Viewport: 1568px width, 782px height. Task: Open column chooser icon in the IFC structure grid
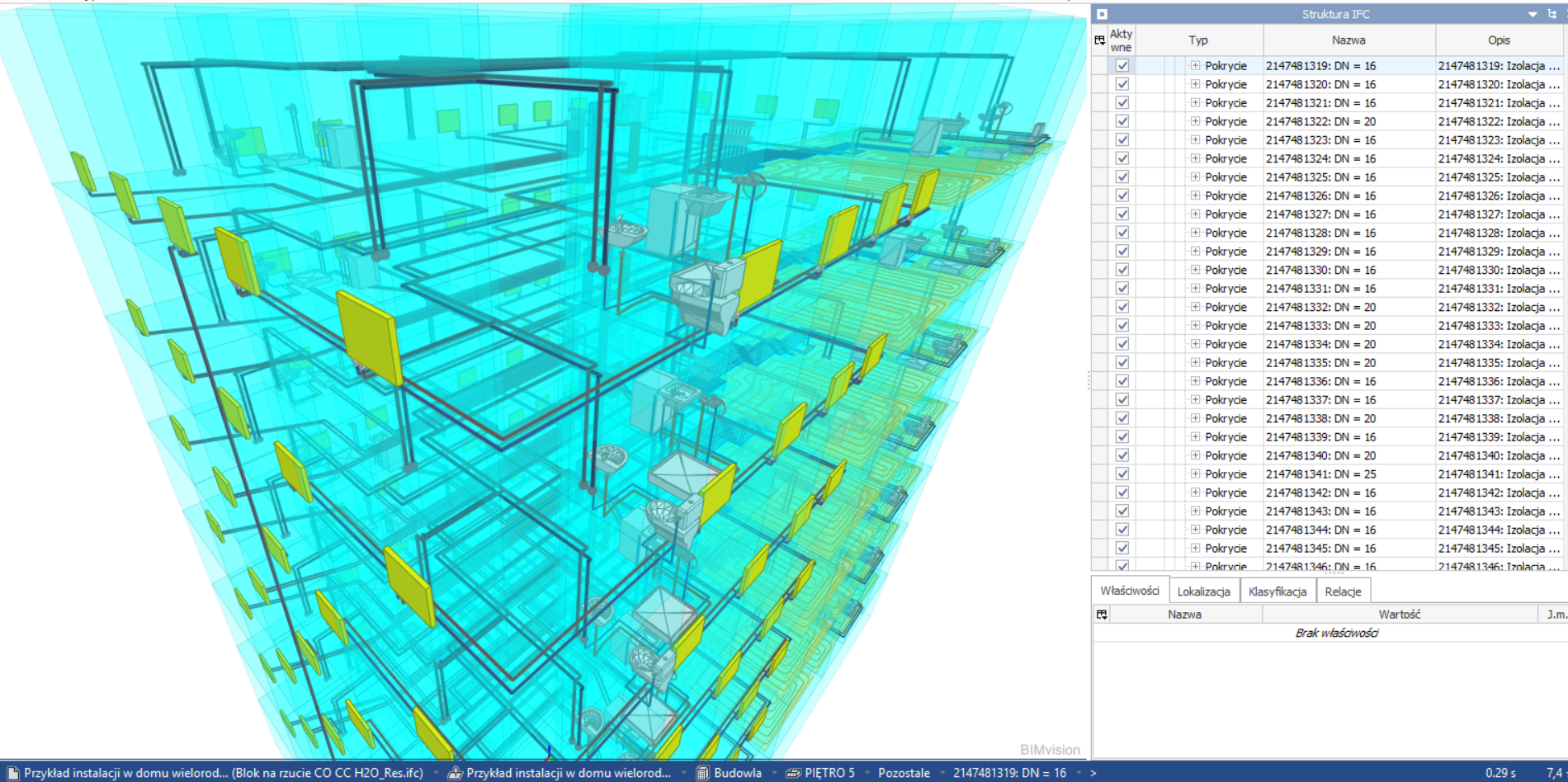tap(1099, 40)
